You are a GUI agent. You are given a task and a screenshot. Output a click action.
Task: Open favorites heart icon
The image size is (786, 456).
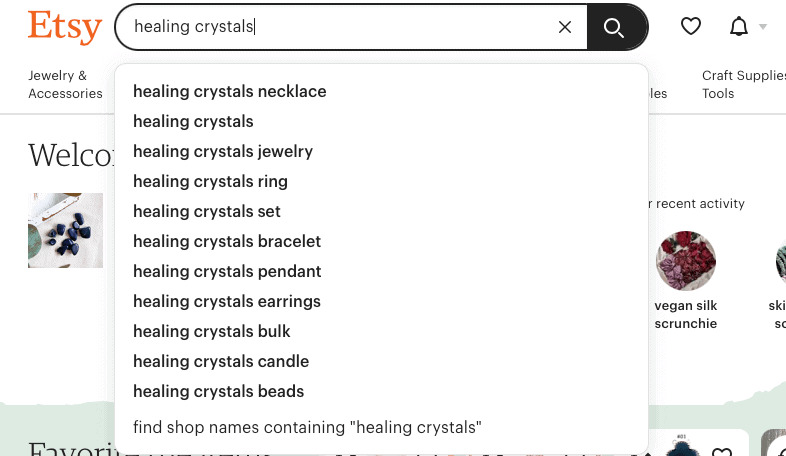point(691,27)
